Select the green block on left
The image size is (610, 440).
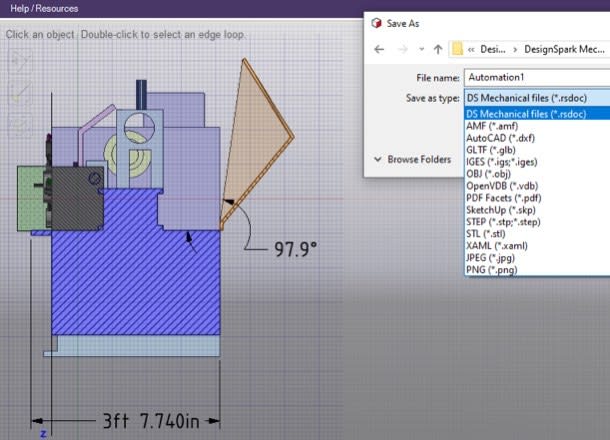coord(31,198)
